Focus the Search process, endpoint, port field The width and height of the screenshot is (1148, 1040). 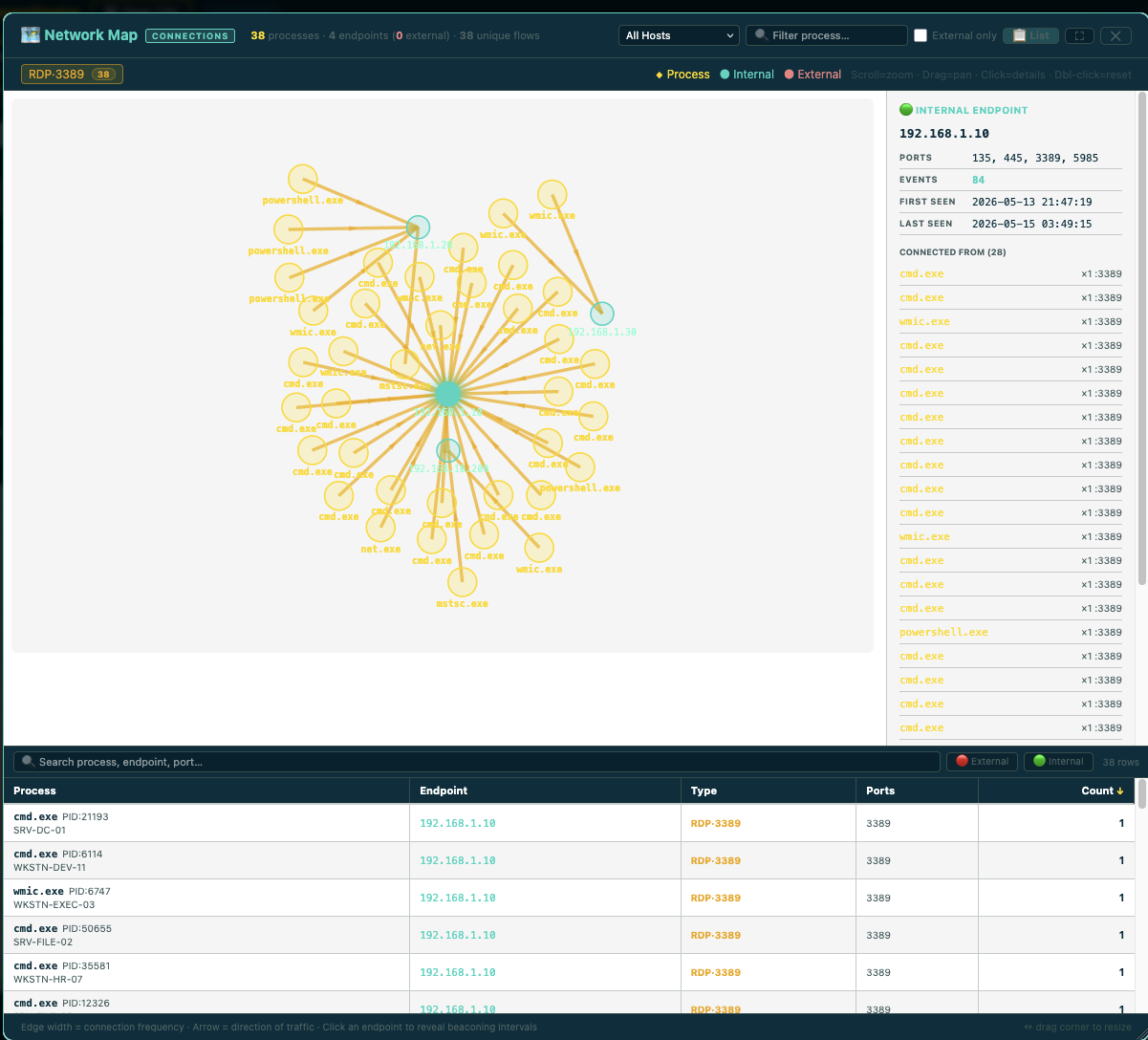click(476, 762)
